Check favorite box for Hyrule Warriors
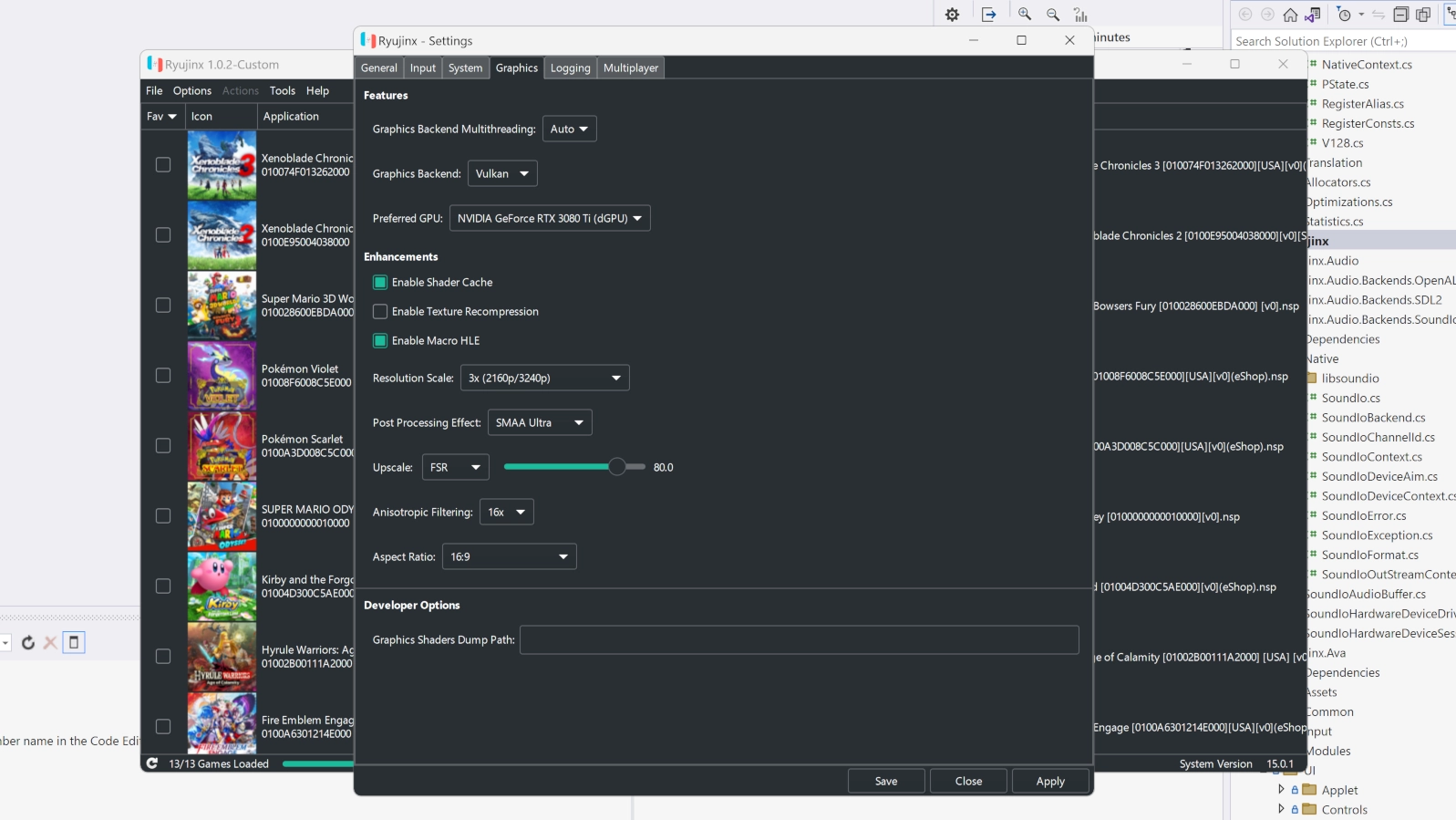Viewport: 1456px width, 820px height. (x=163, y=657)
